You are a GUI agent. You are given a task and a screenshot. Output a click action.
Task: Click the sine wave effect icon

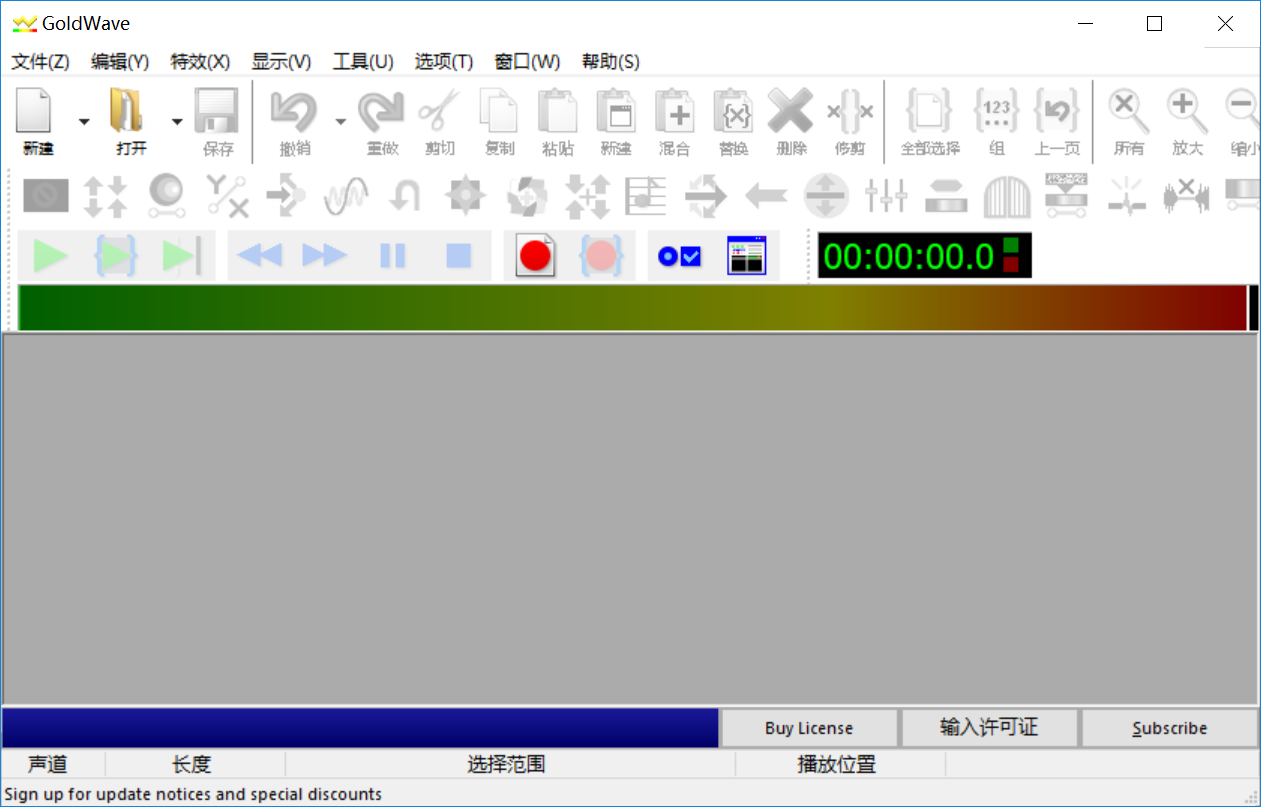(x=346, y=196)
